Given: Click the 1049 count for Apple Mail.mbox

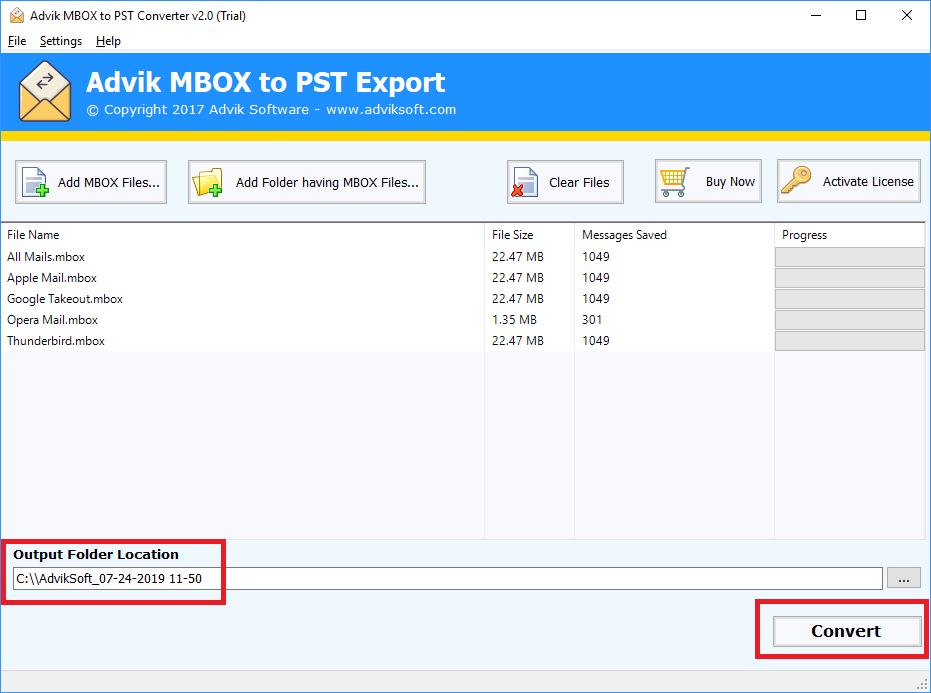Looking at the screenshot, I should point(596,278).
